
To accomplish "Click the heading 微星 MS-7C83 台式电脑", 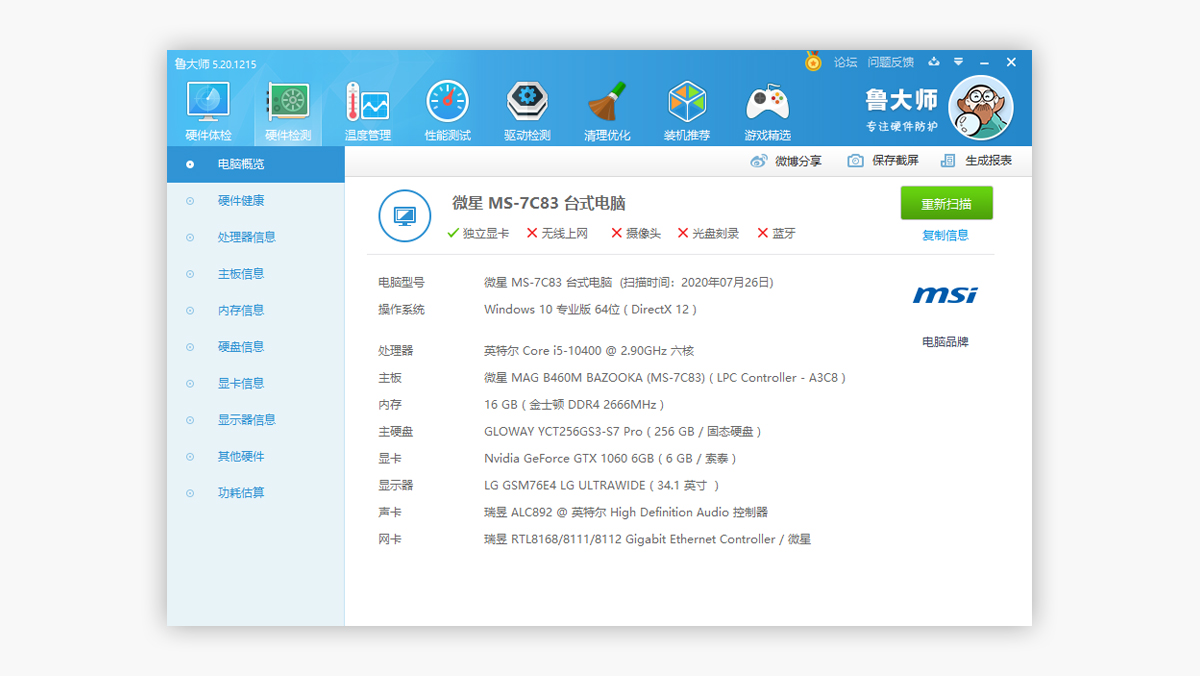I will (x=539, y=203).
